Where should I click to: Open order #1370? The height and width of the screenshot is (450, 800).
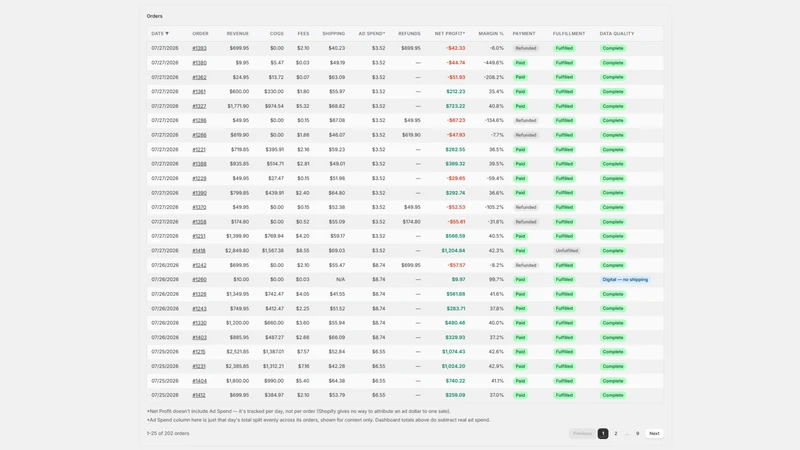[199, 207]
